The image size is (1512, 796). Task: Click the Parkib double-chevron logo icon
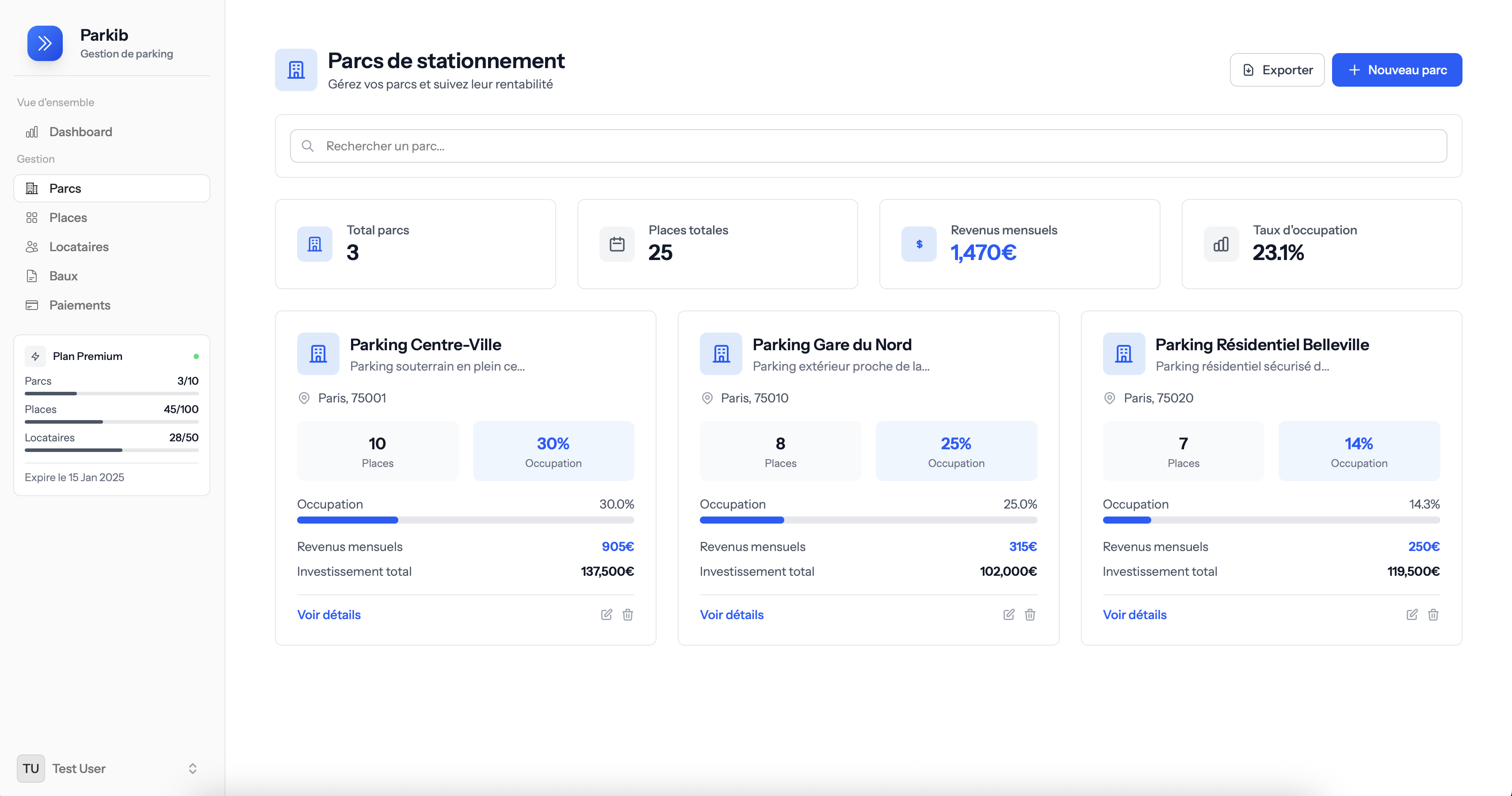point(45,43)
